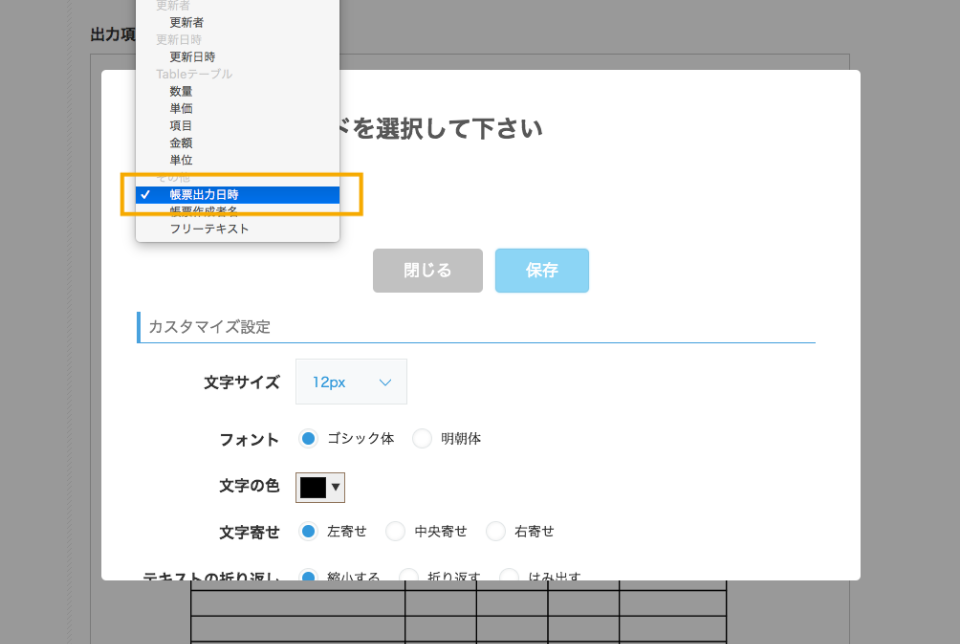The image size is (960, 644).
Task: Choose 帳票作成者名 from the list
Action: [x=204, y=211]
